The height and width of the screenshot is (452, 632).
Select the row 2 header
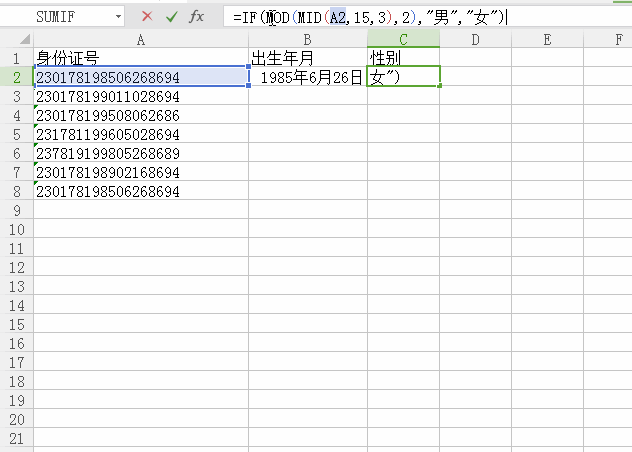coord(17,77)
